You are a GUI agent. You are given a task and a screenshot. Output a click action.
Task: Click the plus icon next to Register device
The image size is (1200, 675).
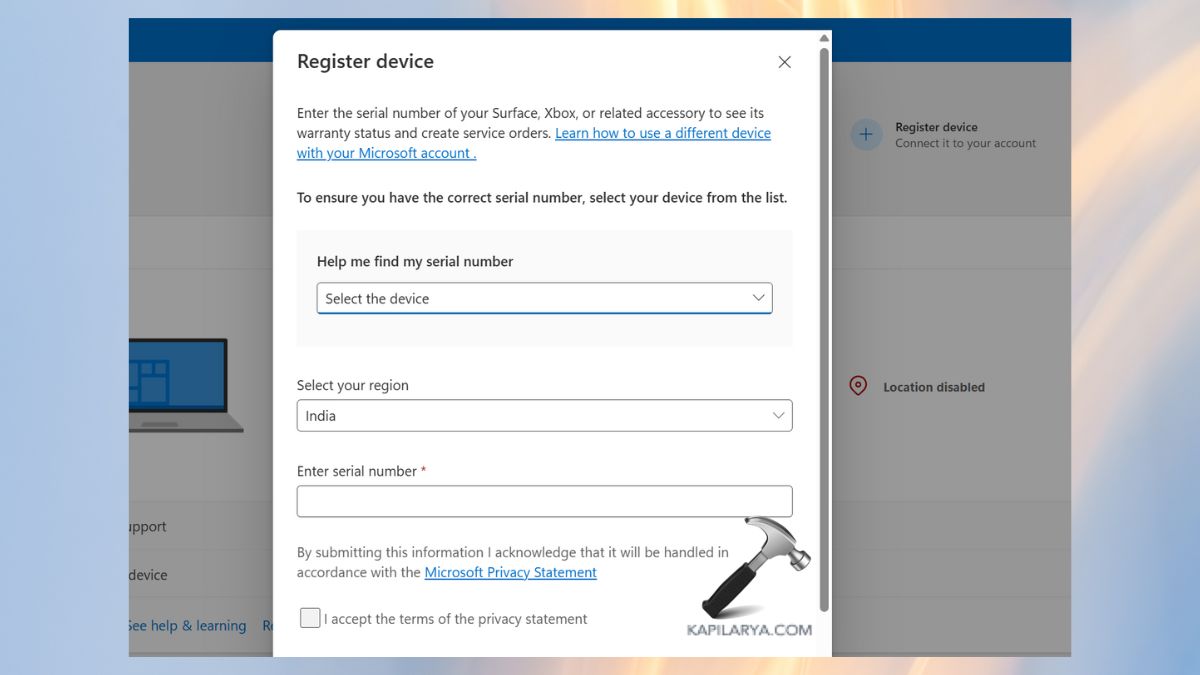coord(865,134)
